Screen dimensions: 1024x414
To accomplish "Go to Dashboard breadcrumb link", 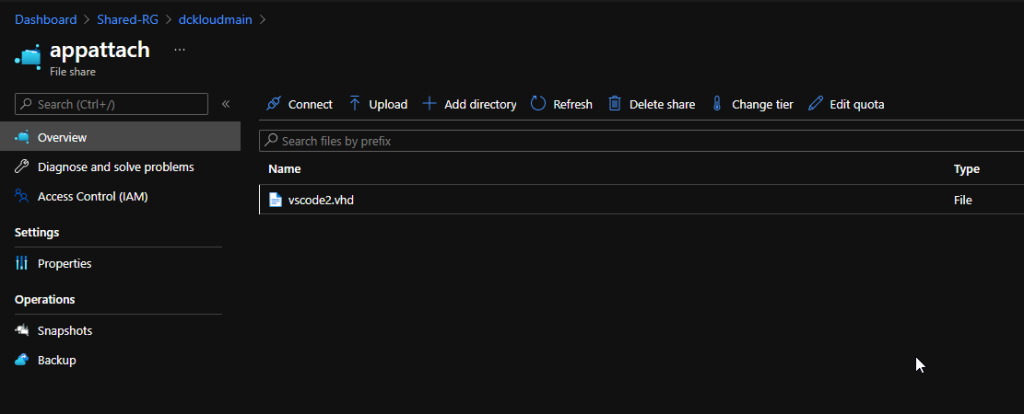I will click(x=46, y=20).
